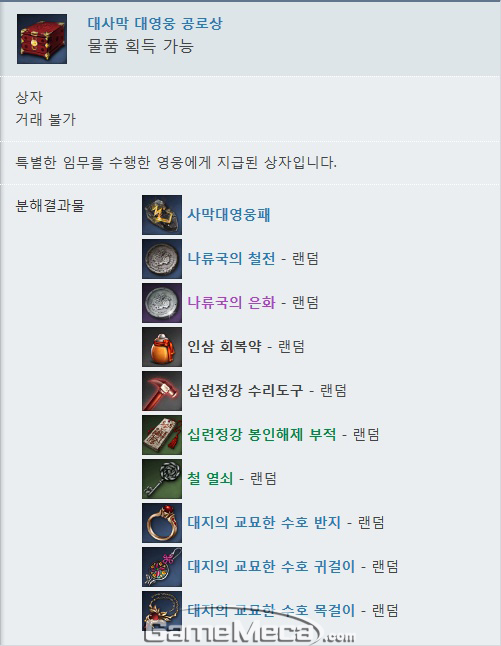The image size is (501, 646).
Task: Click the 십련정강 봉인해제 부적 charm icon
Action: 162,435
